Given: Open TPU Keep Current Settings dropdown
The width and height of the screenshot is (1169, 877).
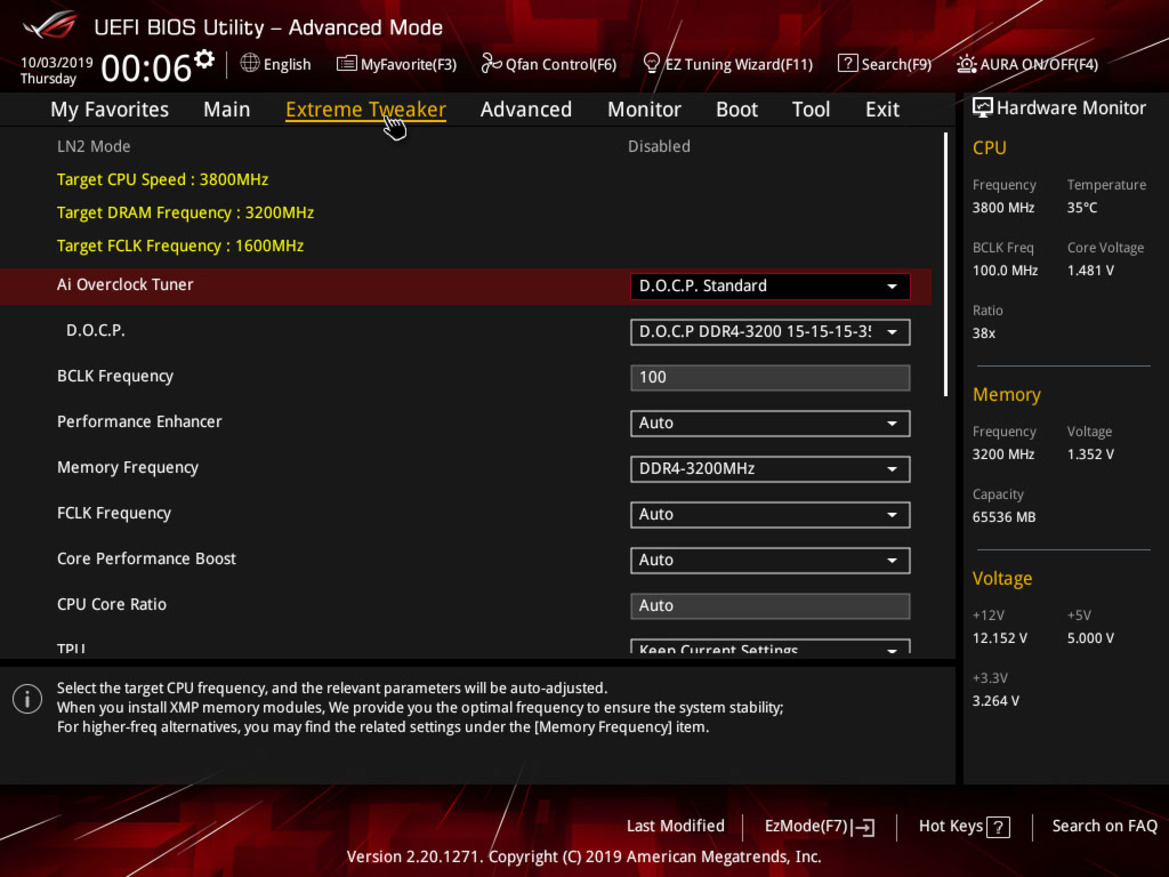Looking at the screenshot, I should 769,647.
